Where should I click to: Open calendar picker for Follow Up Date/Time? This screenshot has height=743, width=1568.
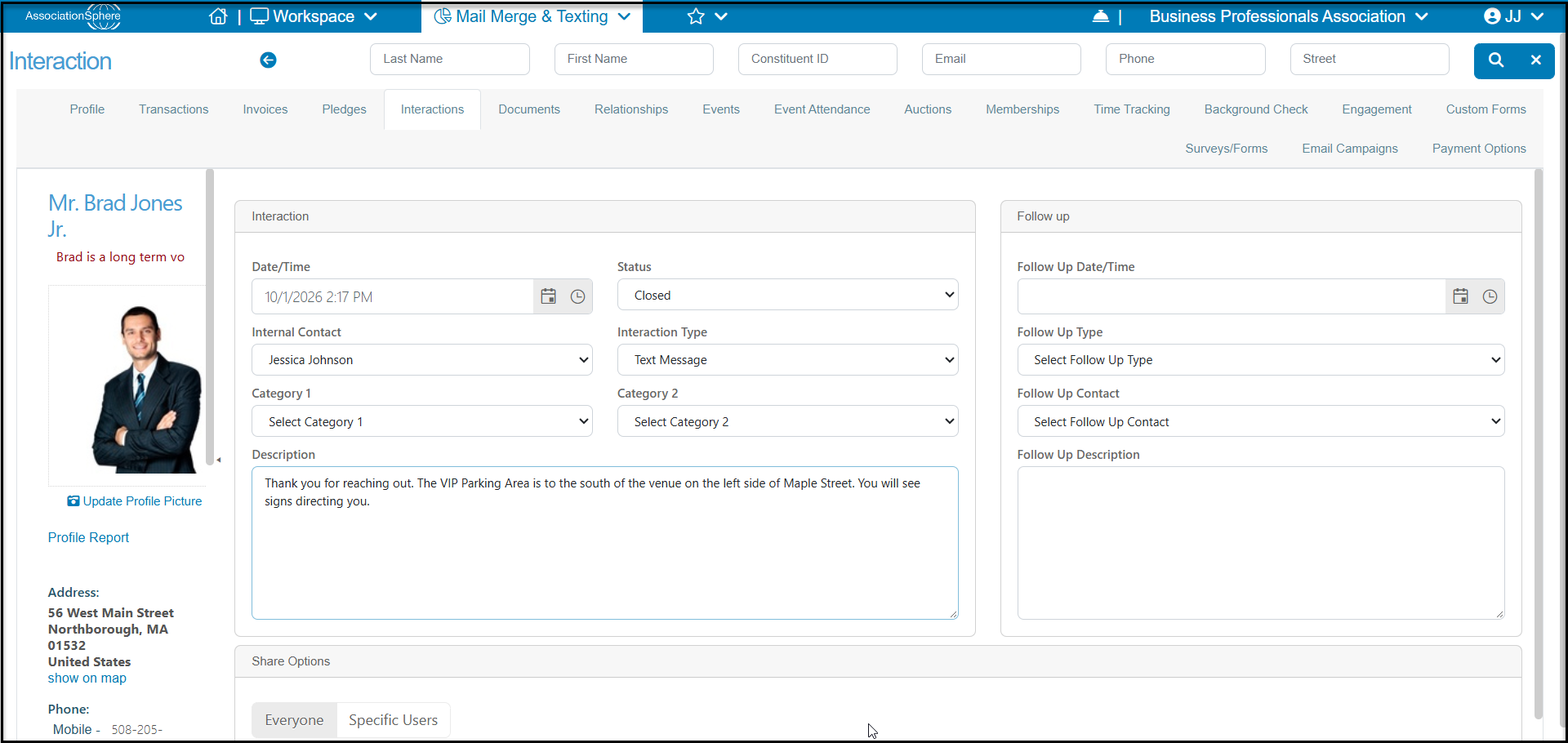tap(1461, 296)
